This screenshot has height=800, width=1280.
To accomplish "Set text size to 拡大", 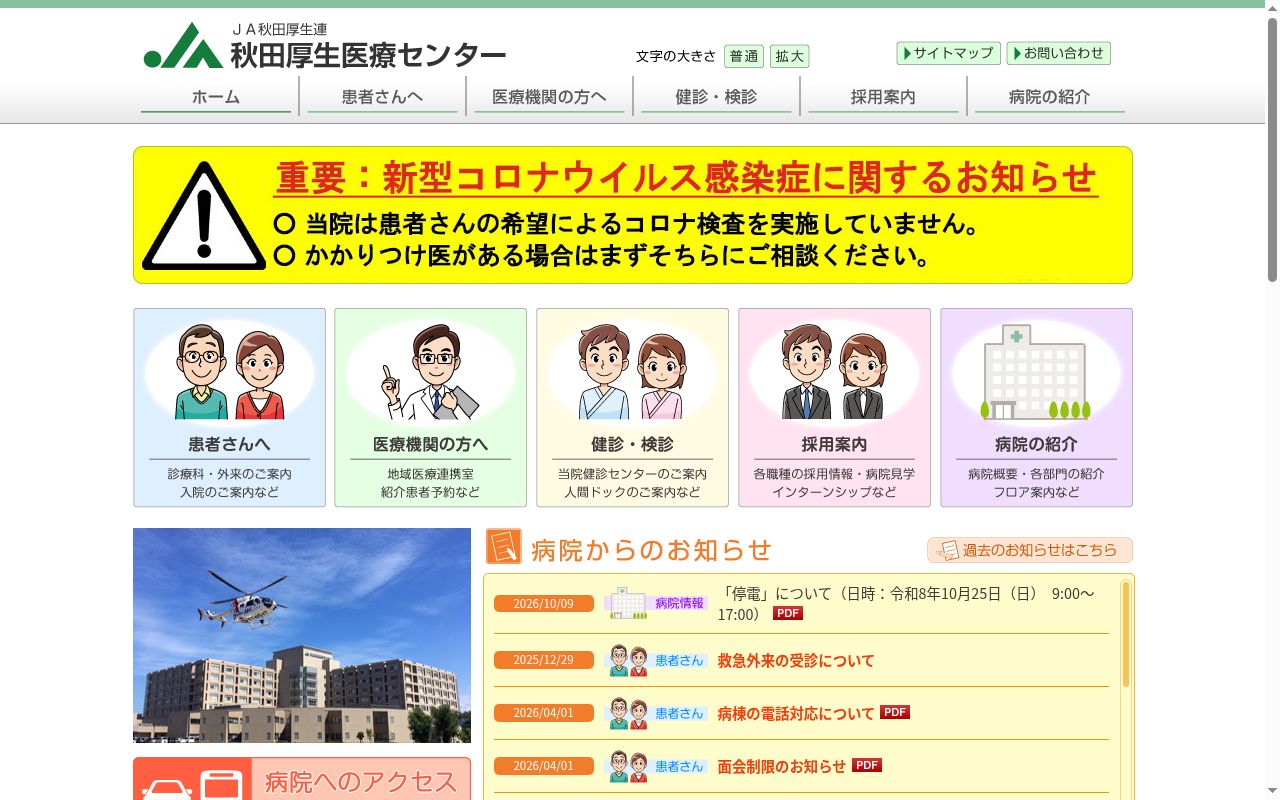I will click(790, 56).
